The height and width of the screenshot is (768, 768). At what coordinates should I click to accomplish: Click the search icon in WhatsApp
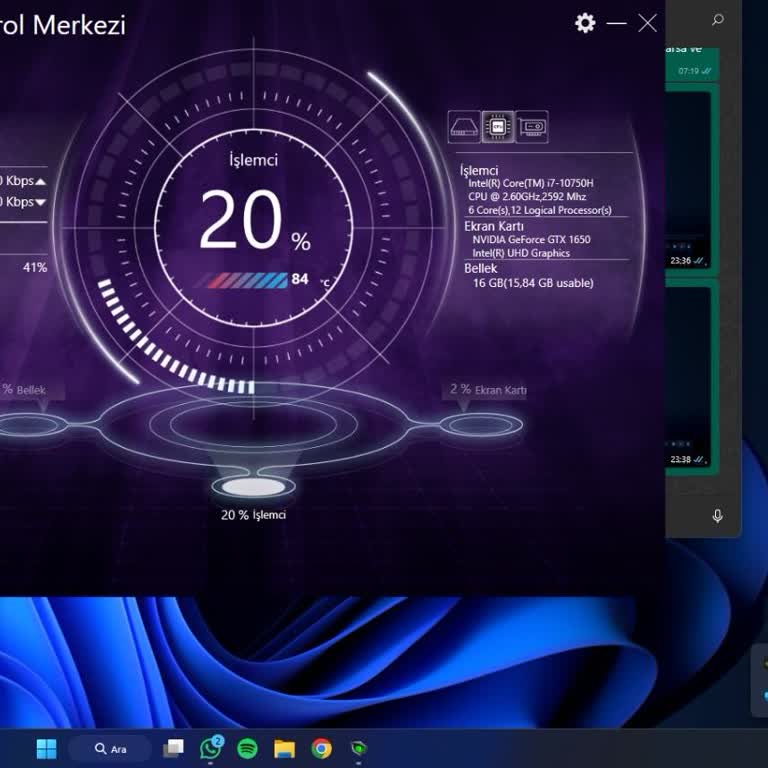(x=718, y=20)
